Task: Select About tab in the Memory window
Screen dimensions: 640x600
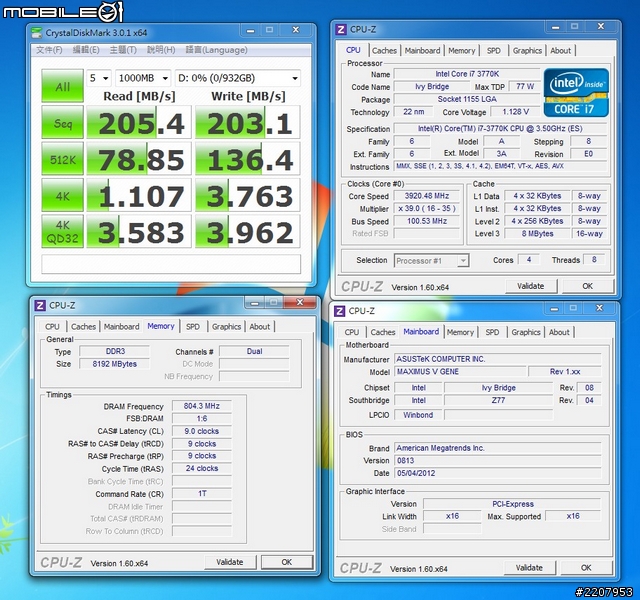Action: pos(260,327)
